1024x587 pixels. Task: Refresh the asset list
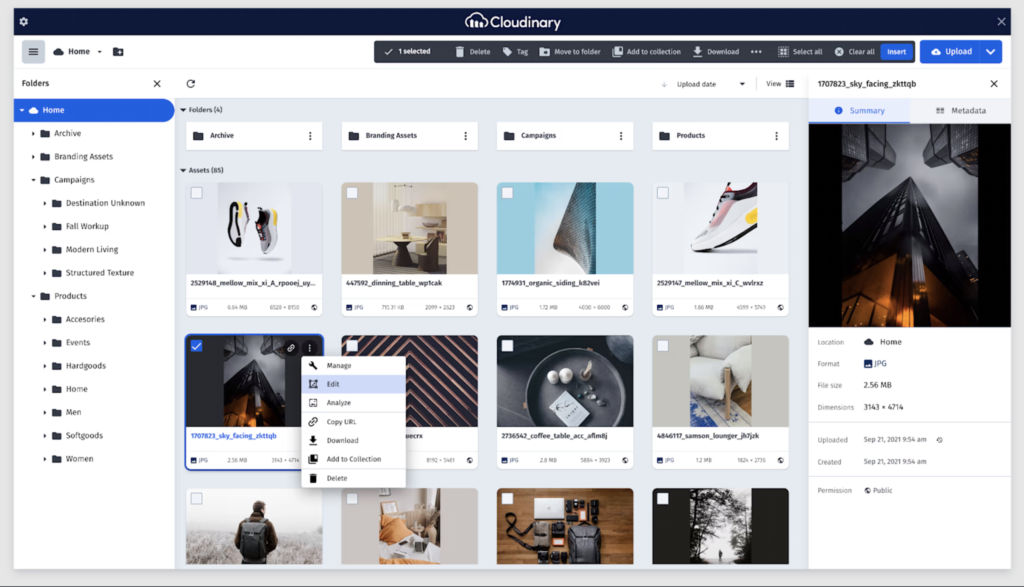pos(191,84)
